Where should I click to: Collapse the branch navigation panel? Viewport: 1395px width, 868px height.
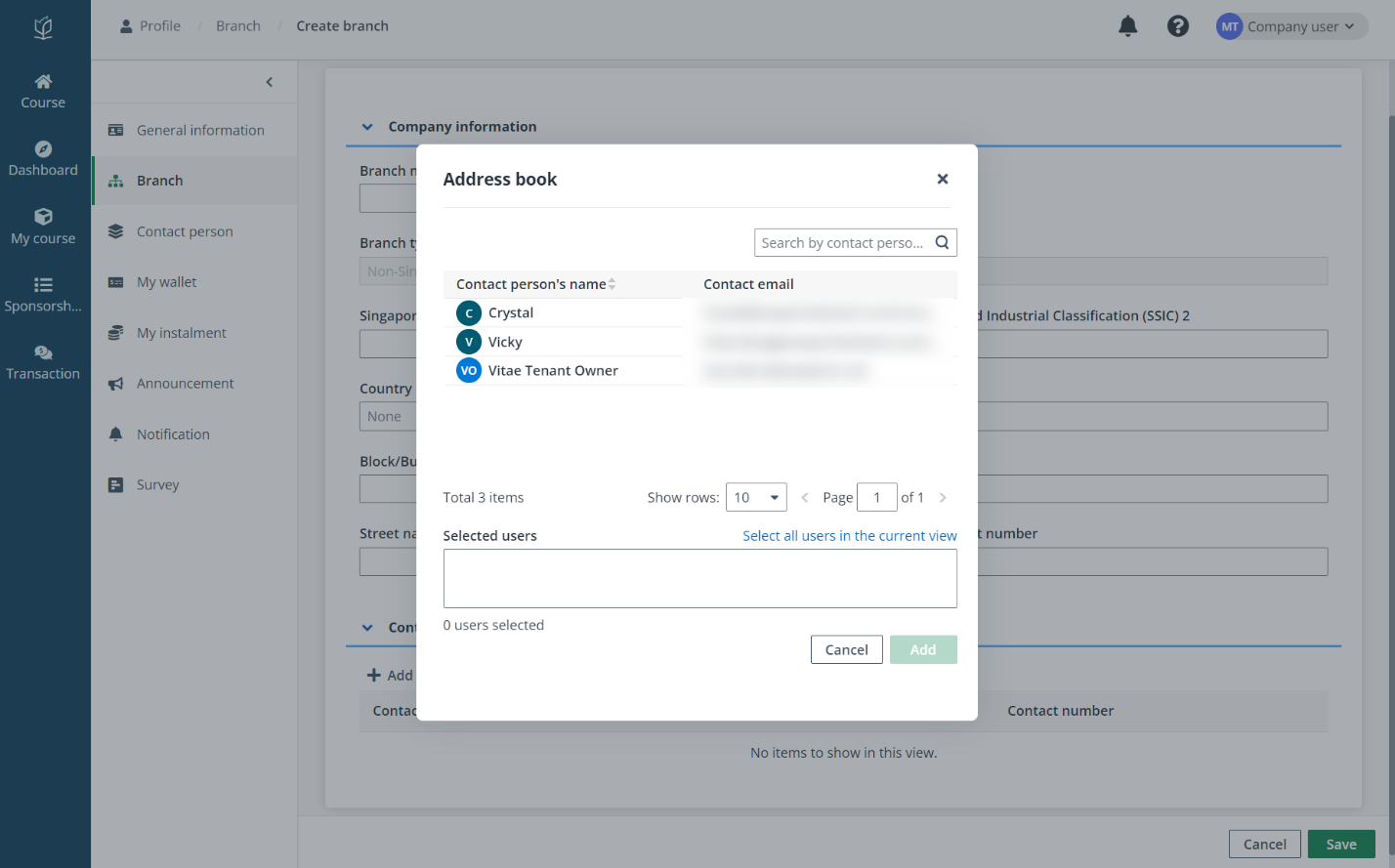coord(270,82)
